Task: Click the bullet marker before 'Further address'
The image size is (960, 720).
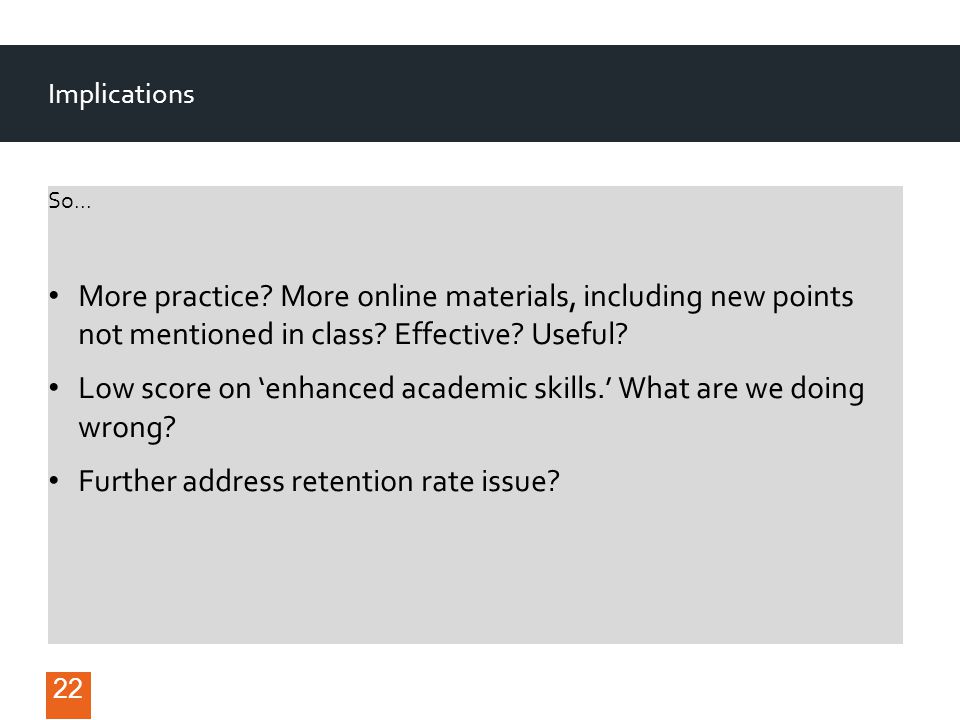Action: [x=54, y=481]
